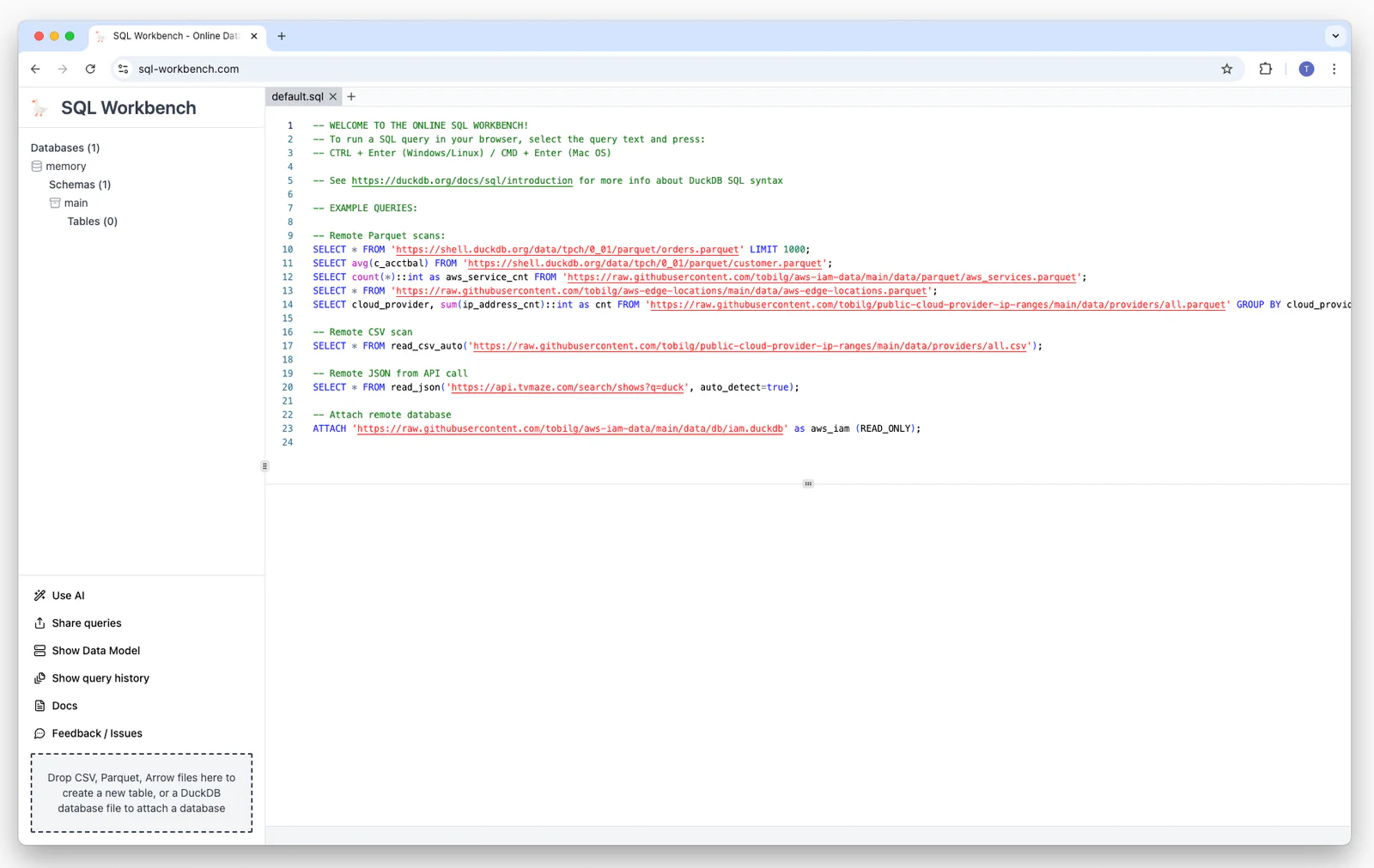Click the Feedback speech bubble icon
The image size is (1374, 868).
[40, 733]
